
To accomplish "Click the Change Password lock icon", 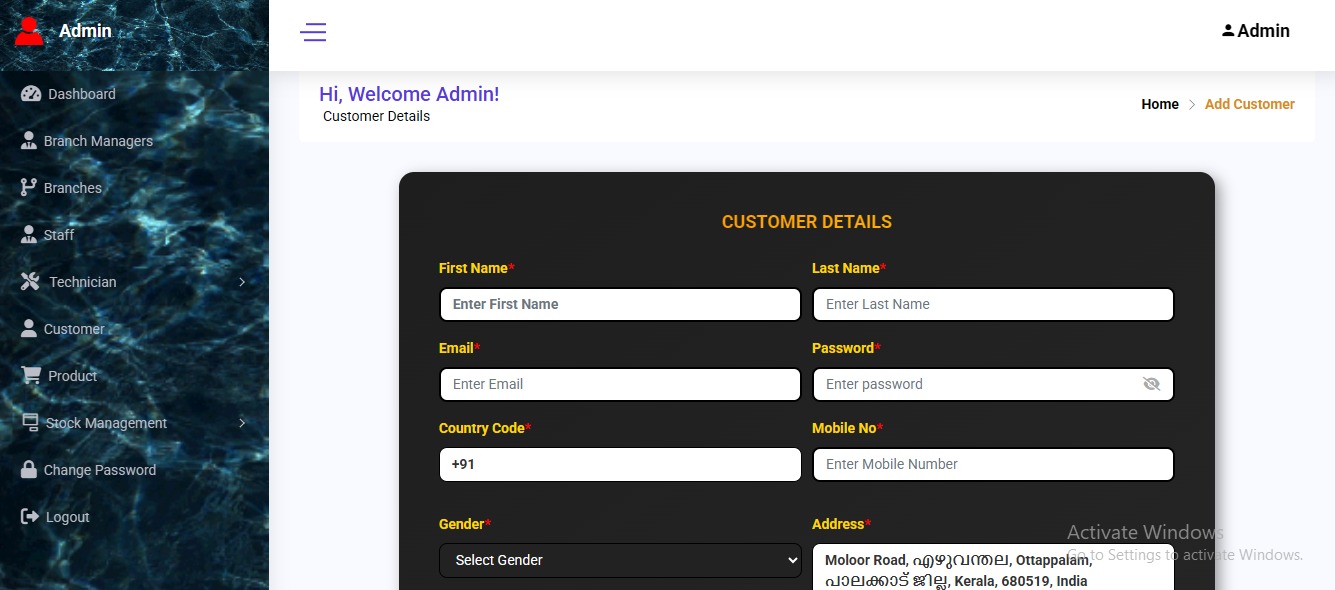I will (x=29, y=470).
